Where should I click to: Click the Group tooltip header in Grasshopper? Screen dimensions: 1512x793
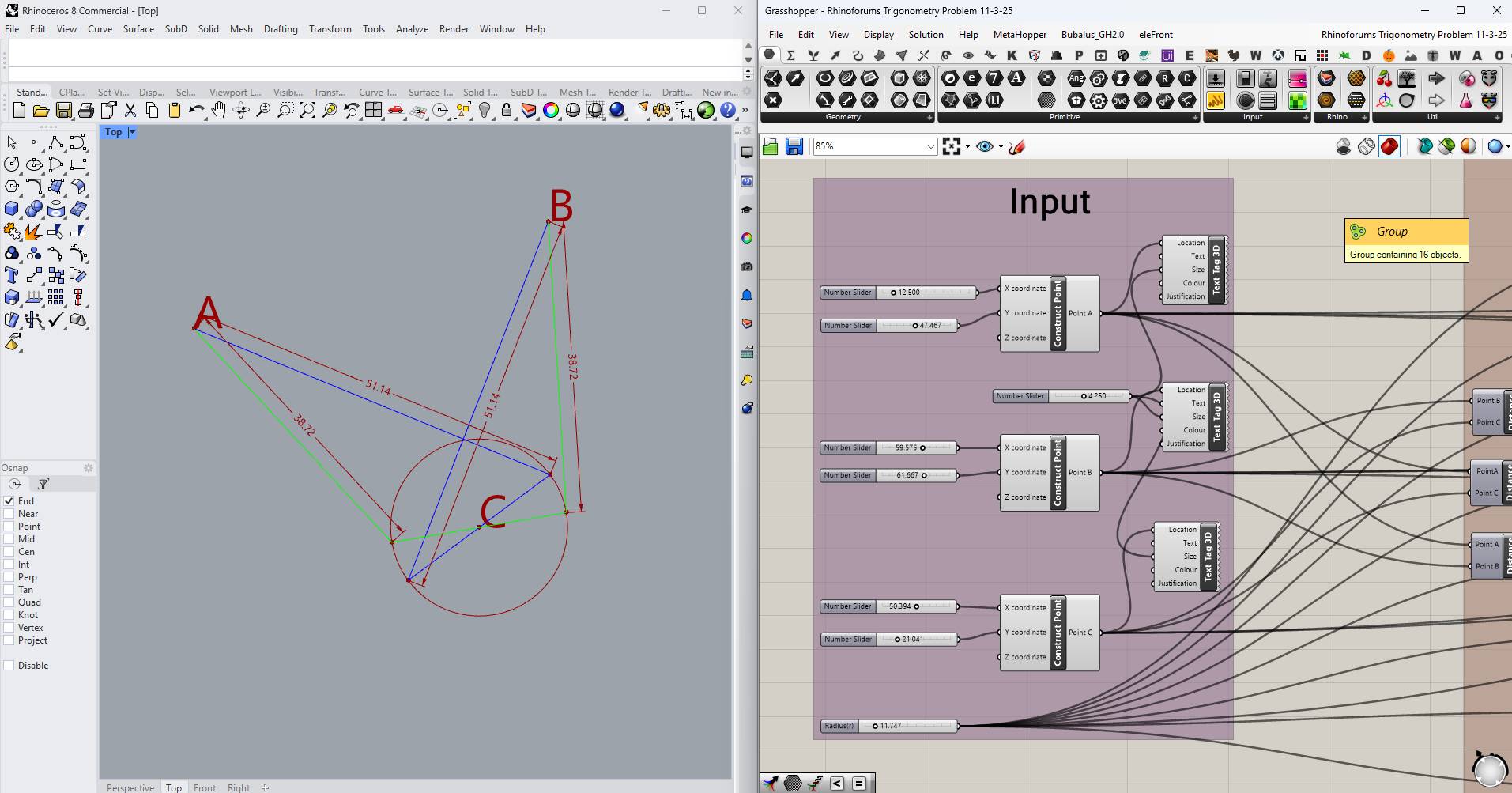pos(1406,232)
